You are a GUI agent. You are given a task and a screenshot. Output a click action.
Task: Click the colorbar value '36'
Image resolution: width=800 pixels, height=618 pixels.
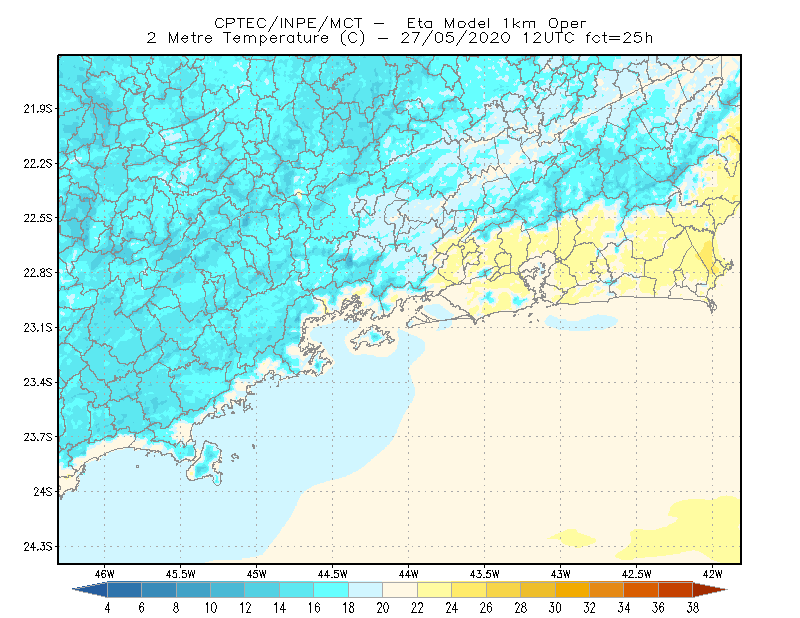click(659, 608)
